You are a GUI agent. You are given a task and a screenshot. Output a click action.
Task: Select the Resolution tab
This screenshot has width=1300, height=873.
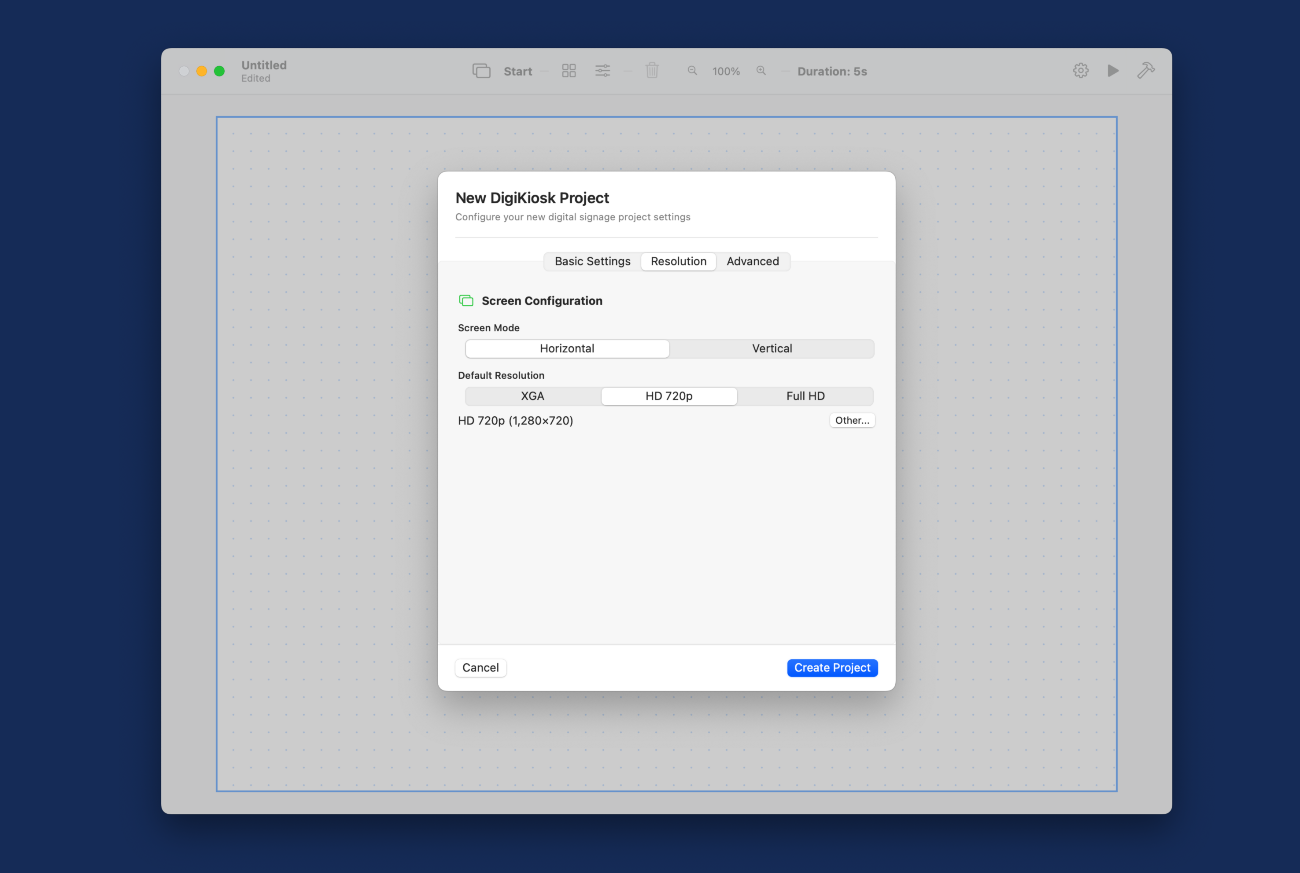point(679,261)
